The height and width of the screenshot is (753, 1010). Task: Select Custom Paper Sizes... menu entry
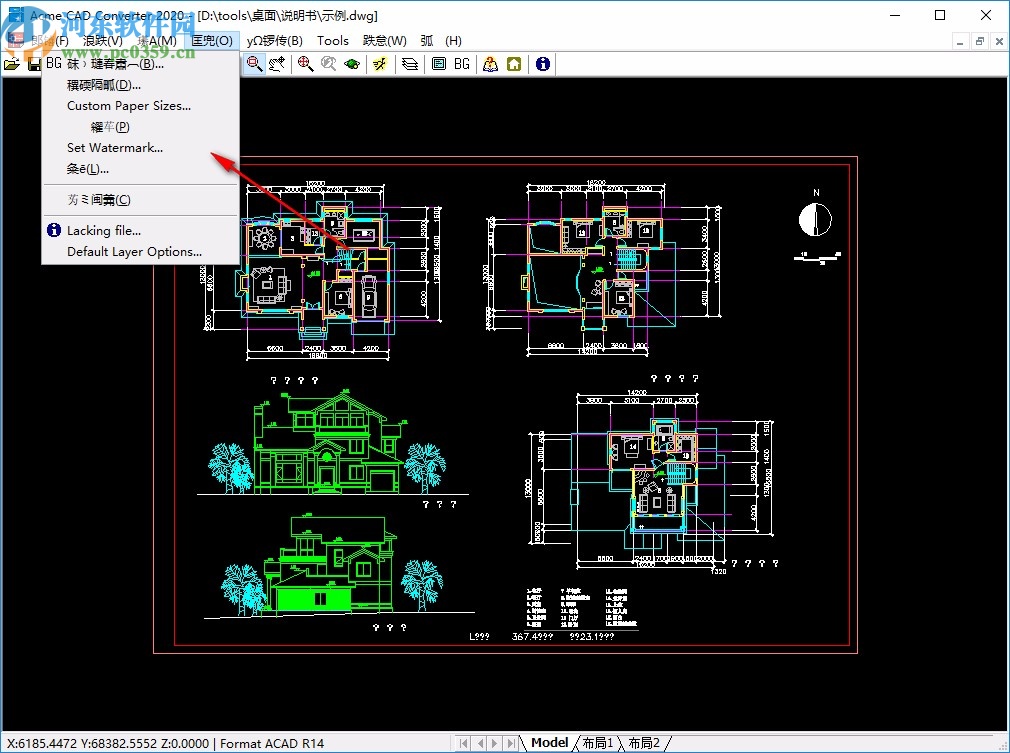click(x=128, y=106)
